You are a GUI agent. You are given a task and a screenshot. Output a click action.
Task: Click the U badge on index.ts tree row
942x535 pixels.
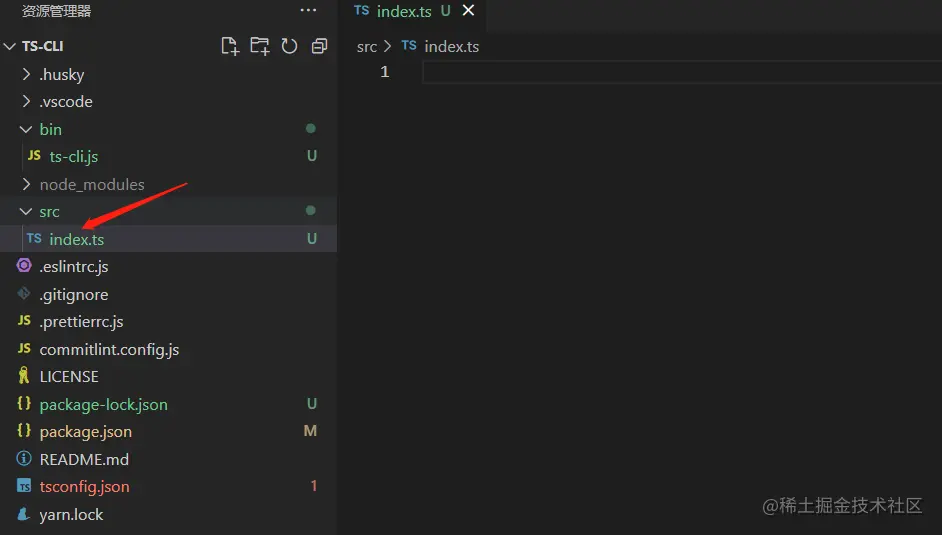coord(312,238)
